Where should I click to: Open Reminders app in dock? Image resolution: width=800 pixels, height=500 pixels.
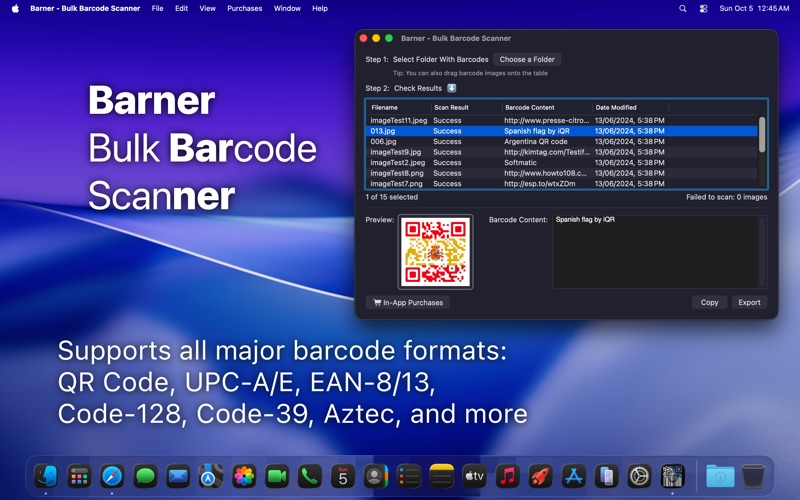pyautogui.click(x=409, y=477)
